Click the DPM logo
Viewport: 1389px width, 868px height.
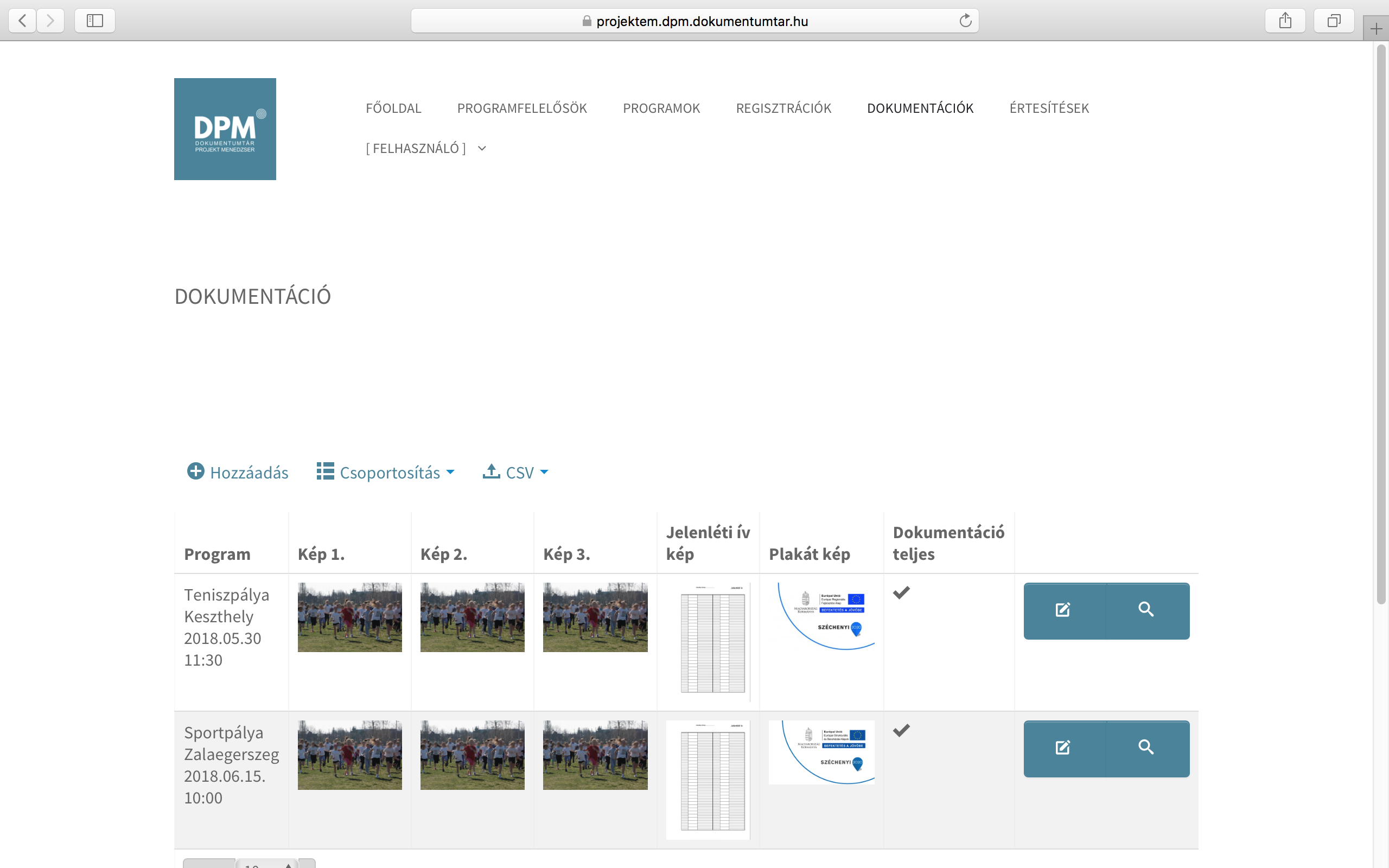click(x=225, y=129)
